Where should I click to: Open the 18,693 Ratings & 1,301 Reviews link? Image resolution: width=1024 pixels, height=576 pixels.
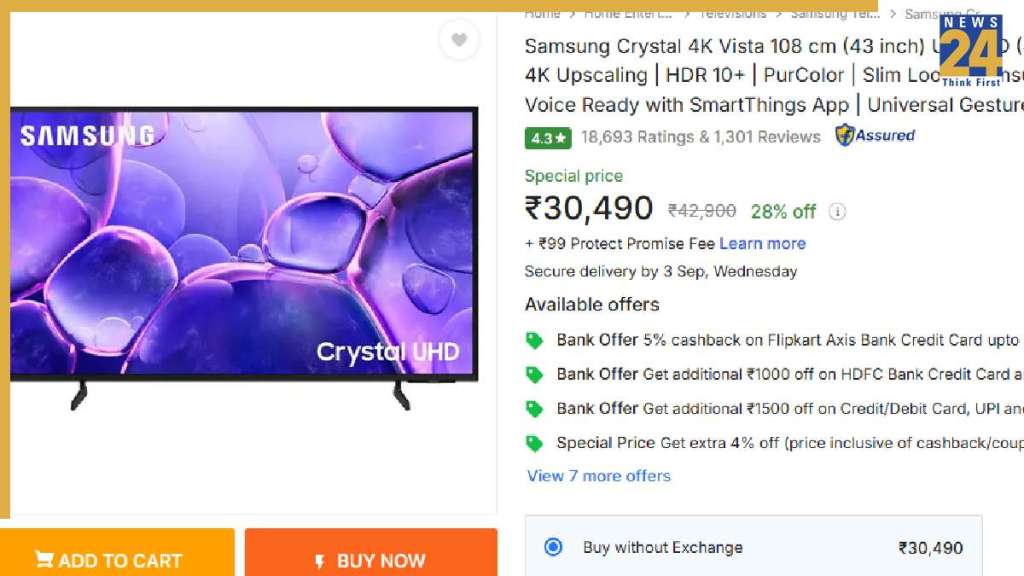(700, 137)
